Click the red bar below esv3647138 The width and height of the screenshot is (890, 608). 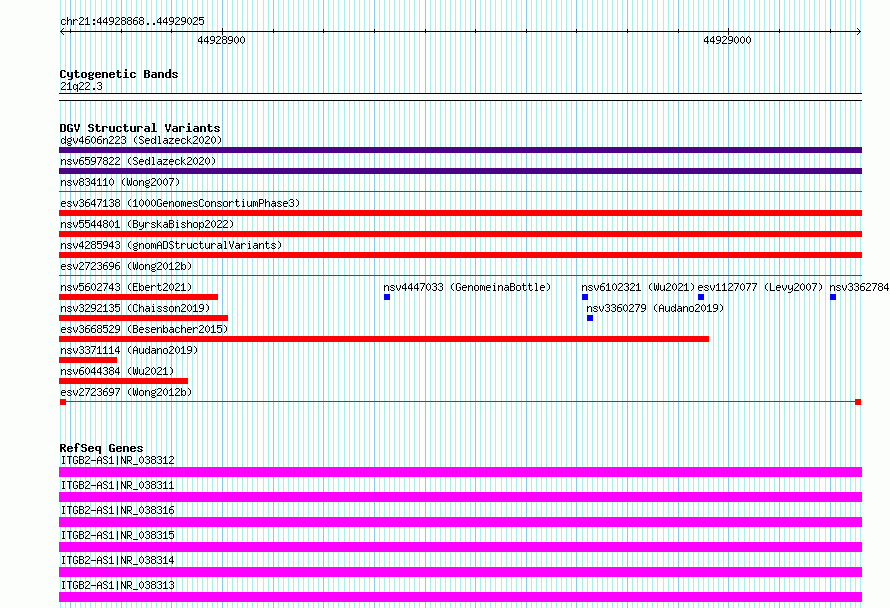pyautogui.click(x=460, y=213)
